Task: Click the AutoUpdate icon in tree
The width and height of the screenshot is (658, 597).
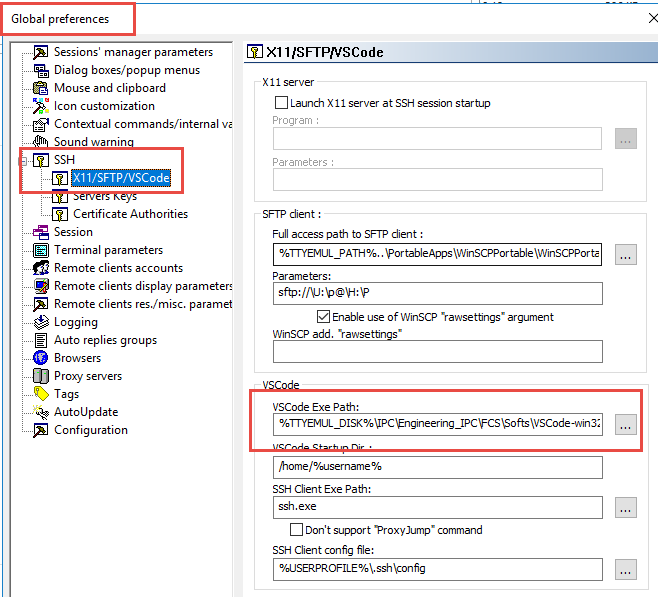Action: [x=41, y=412]
